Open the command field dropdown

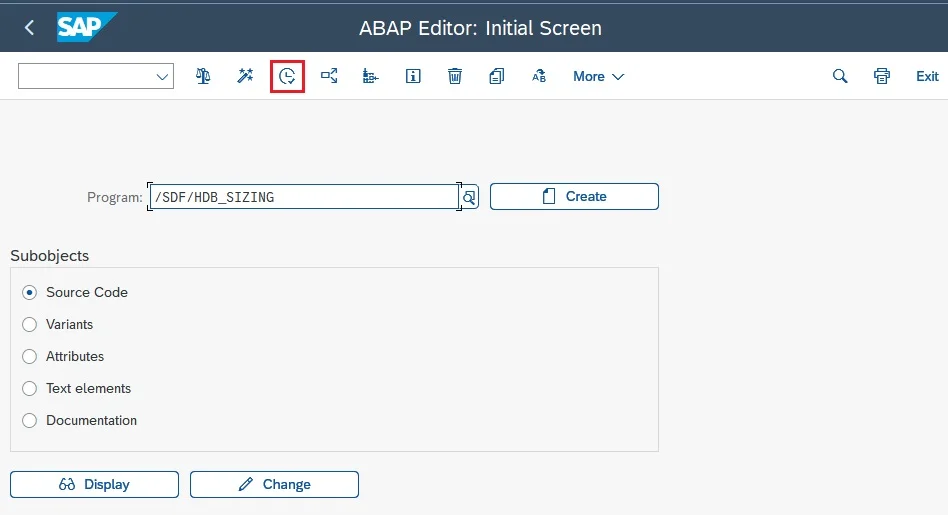[162, 76]
